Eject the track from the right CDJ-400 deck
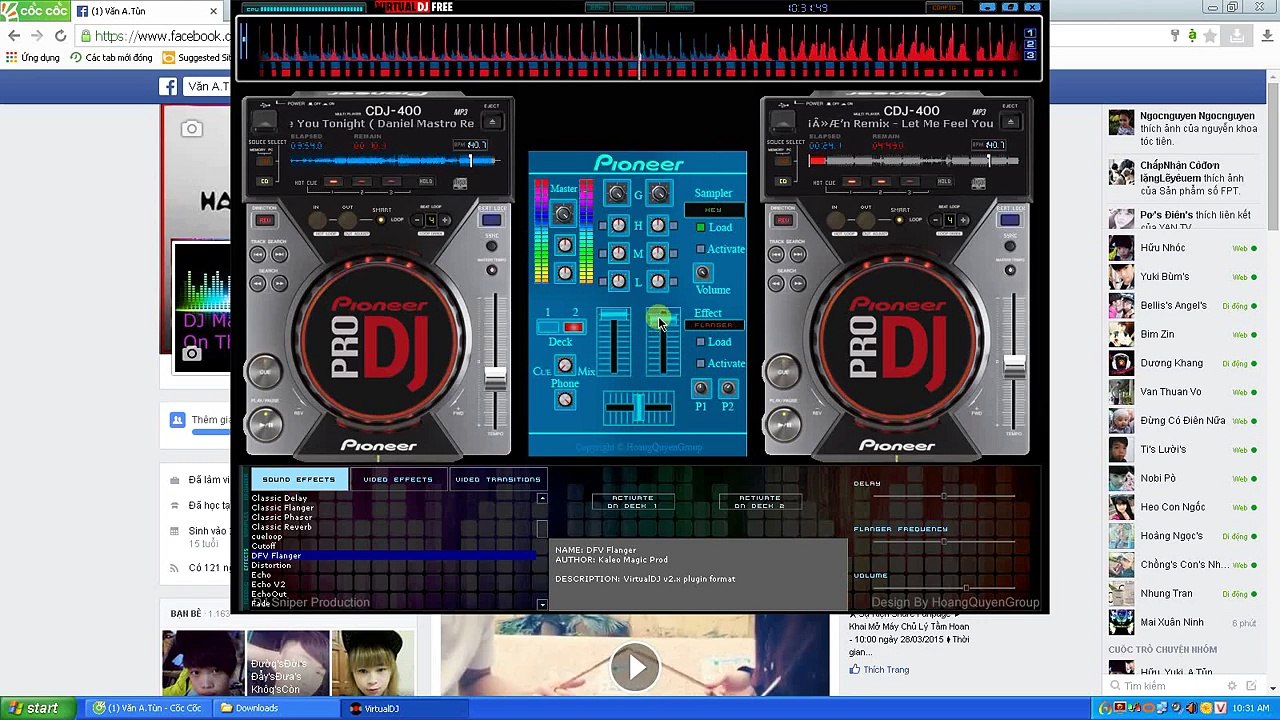The width and height of the screenshot is (1280, 720). click(1010, 121)
